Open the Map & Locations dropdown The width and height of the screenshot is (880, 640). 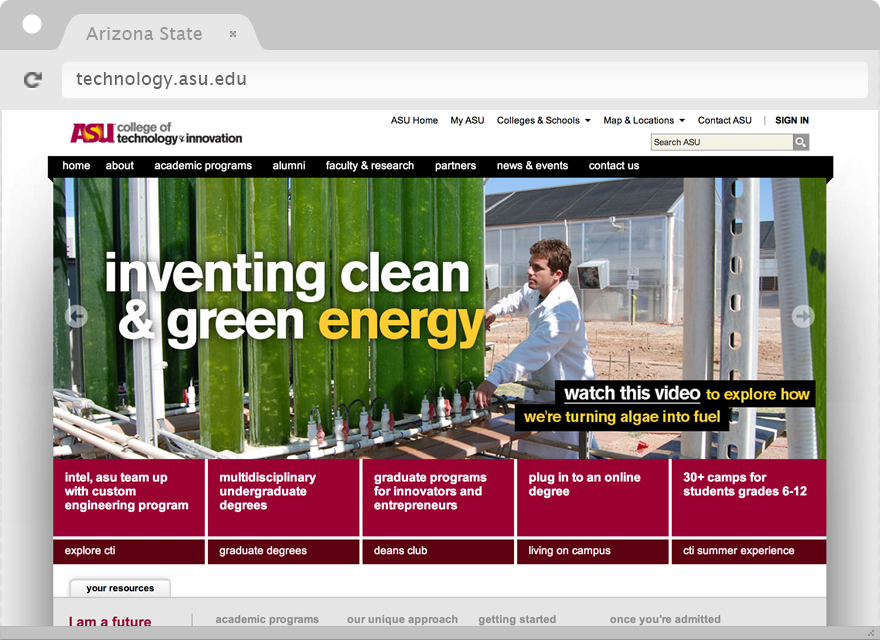(x=643, y=120)
